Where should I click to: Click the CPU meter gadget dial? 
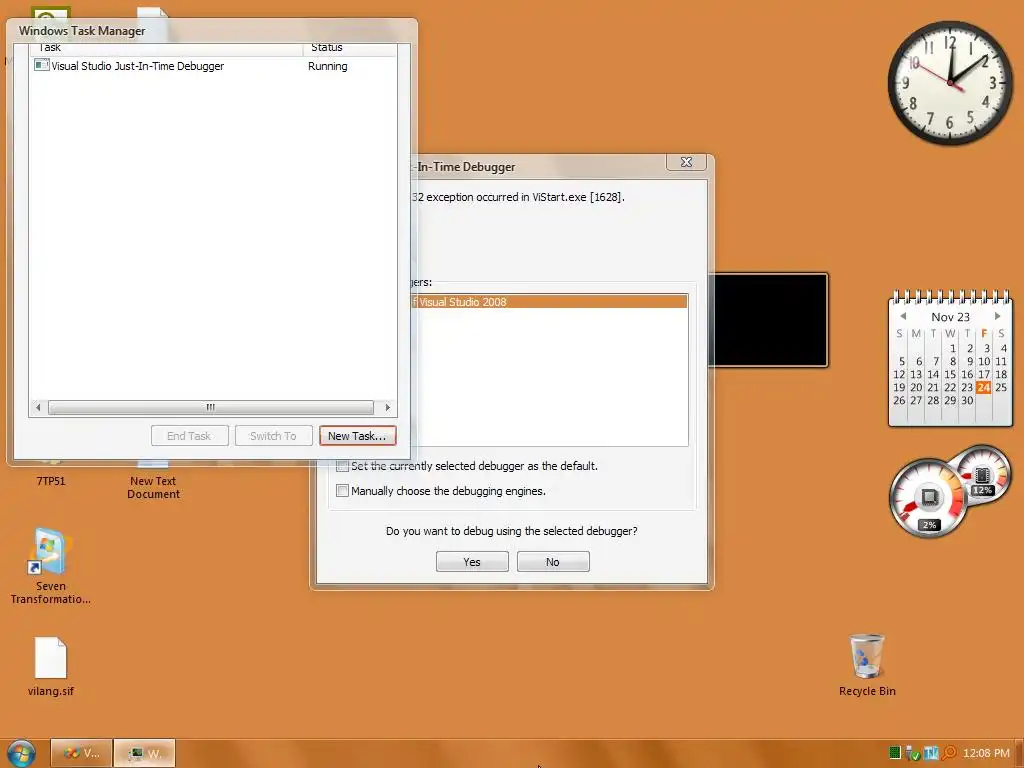(x=929, y=499)
